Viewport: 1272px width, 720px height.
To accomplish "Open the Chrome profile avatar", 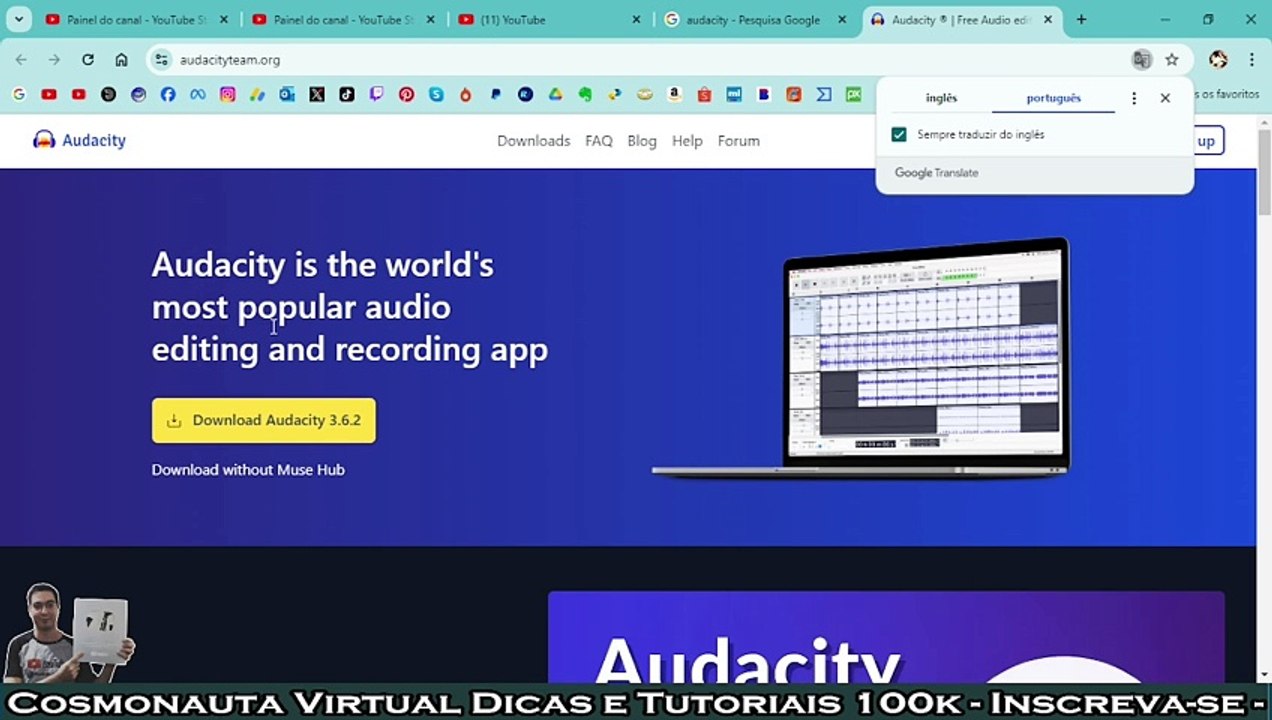I will (x=1218, y=60).
